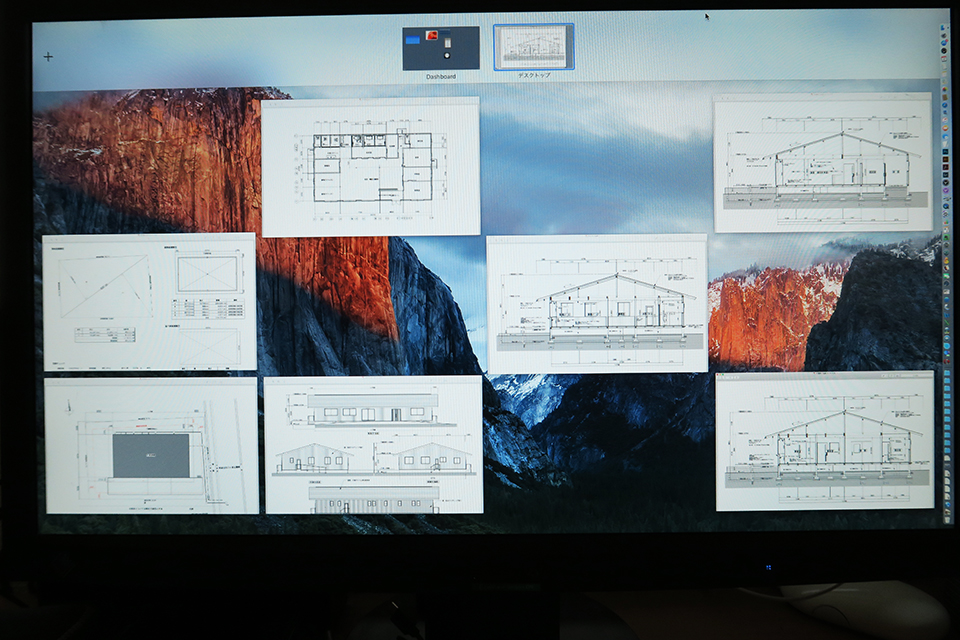Open the land area calculation drawing window
Image resolution: width=960 pixels, height=640 pixels.
pyautogui.click(x=149, y=302)
